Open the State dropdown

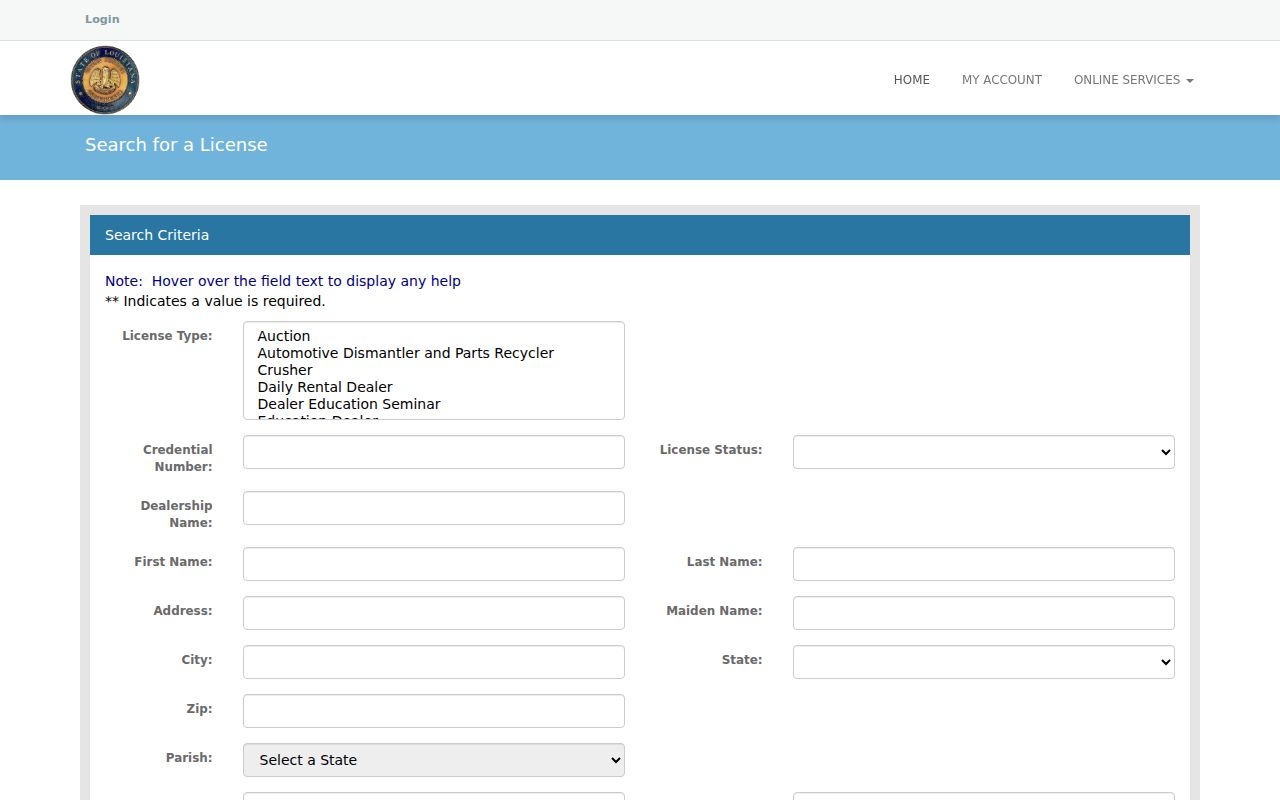pos(984,662)
